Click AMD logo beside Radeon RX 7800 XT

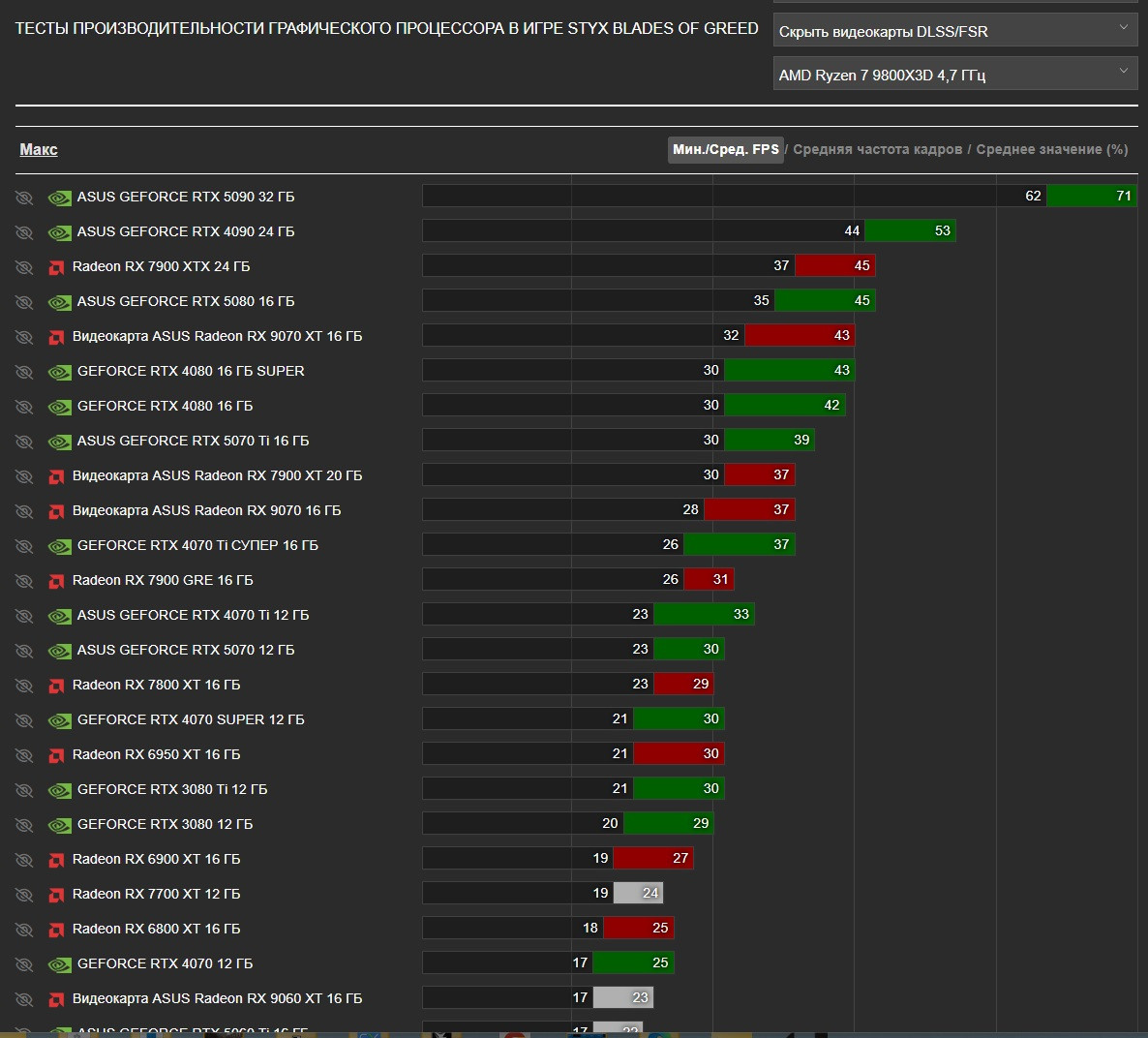coord(56,686)
